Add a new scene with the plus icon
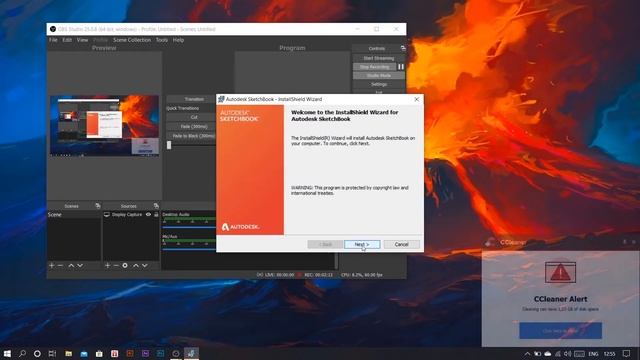Image resolution: width=640 pixels, height=360 pixels. 51,266
